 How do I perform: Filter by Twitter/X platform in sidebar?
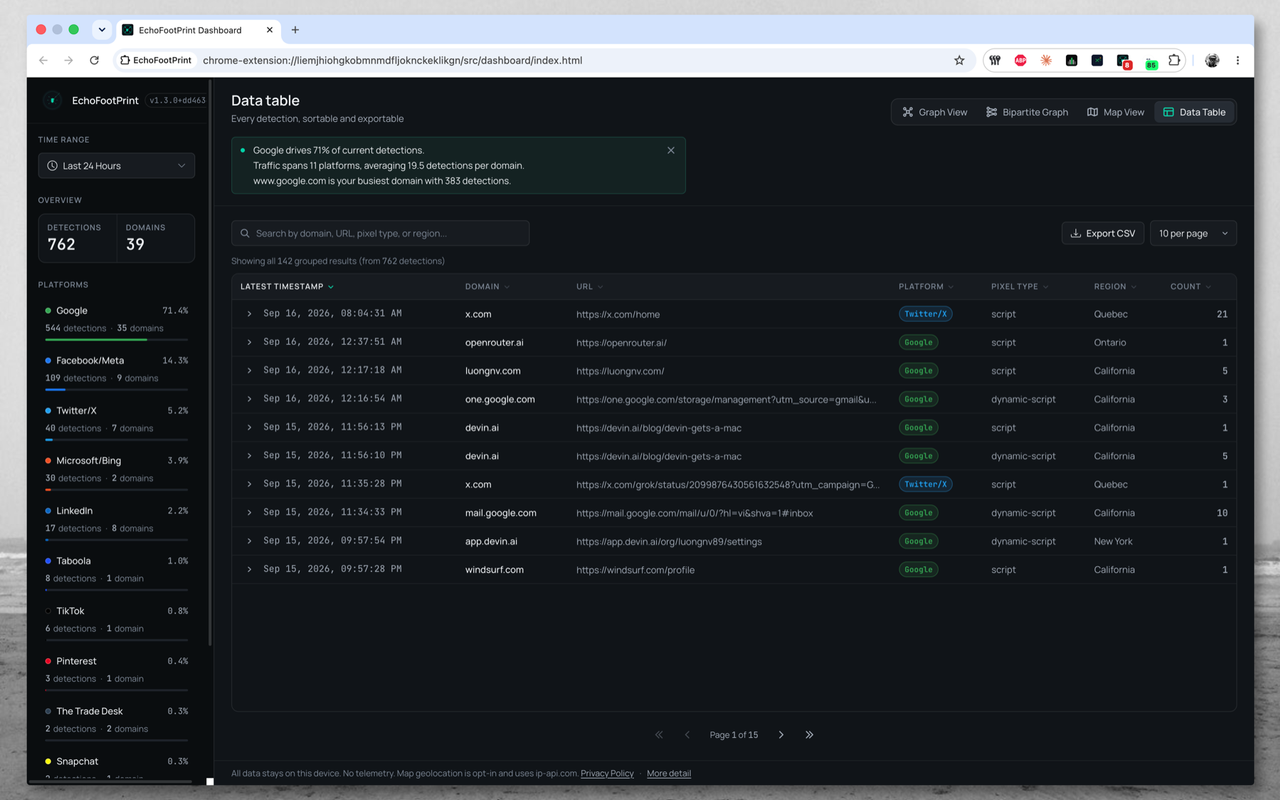click(x=116, y=421)
